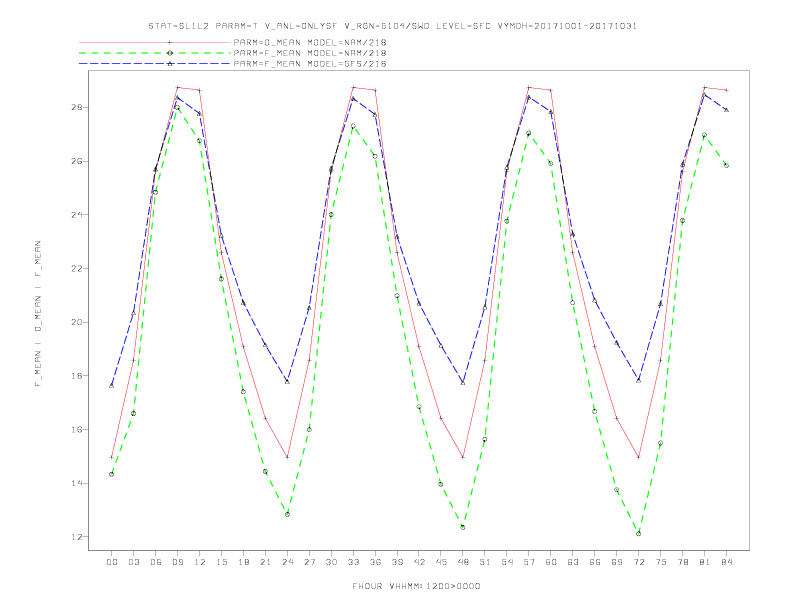Click x-axis forecast hour label 15
Image resolution: width=792 pixels, height=612 pixels.
tap(221, 562)
